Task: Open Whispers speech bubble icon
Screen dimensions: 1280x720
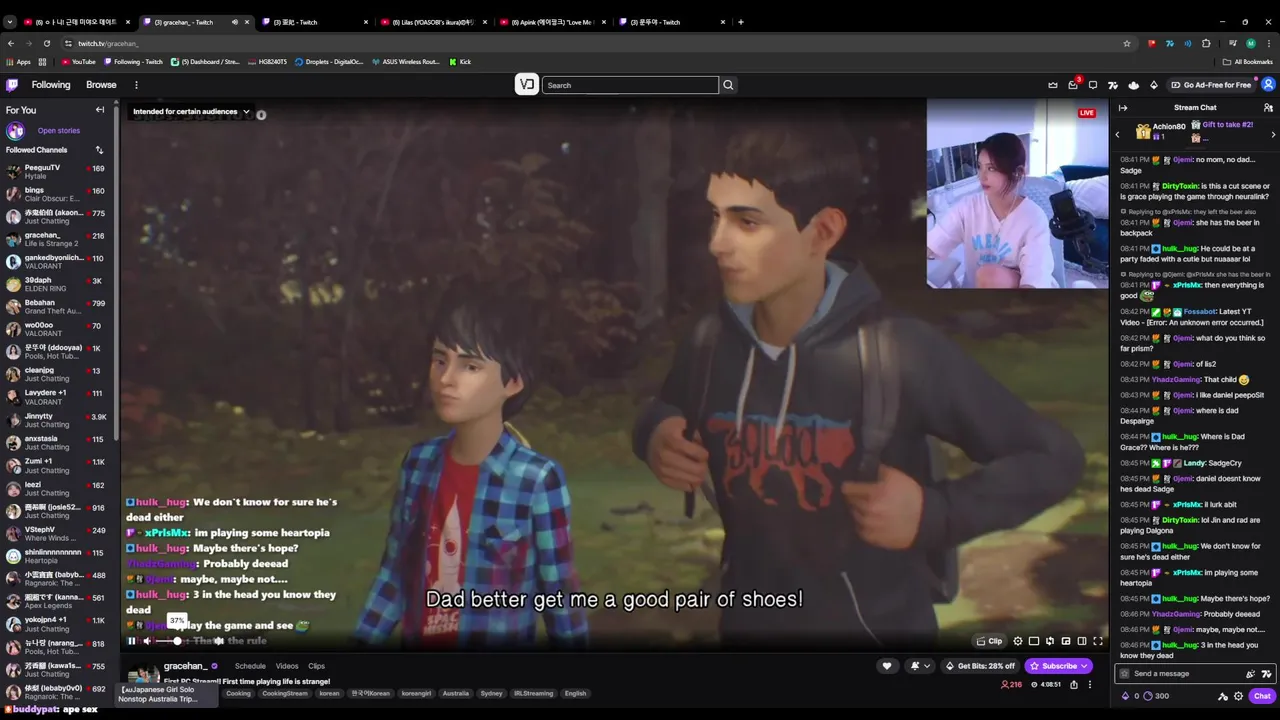Action: [1093, 85]
